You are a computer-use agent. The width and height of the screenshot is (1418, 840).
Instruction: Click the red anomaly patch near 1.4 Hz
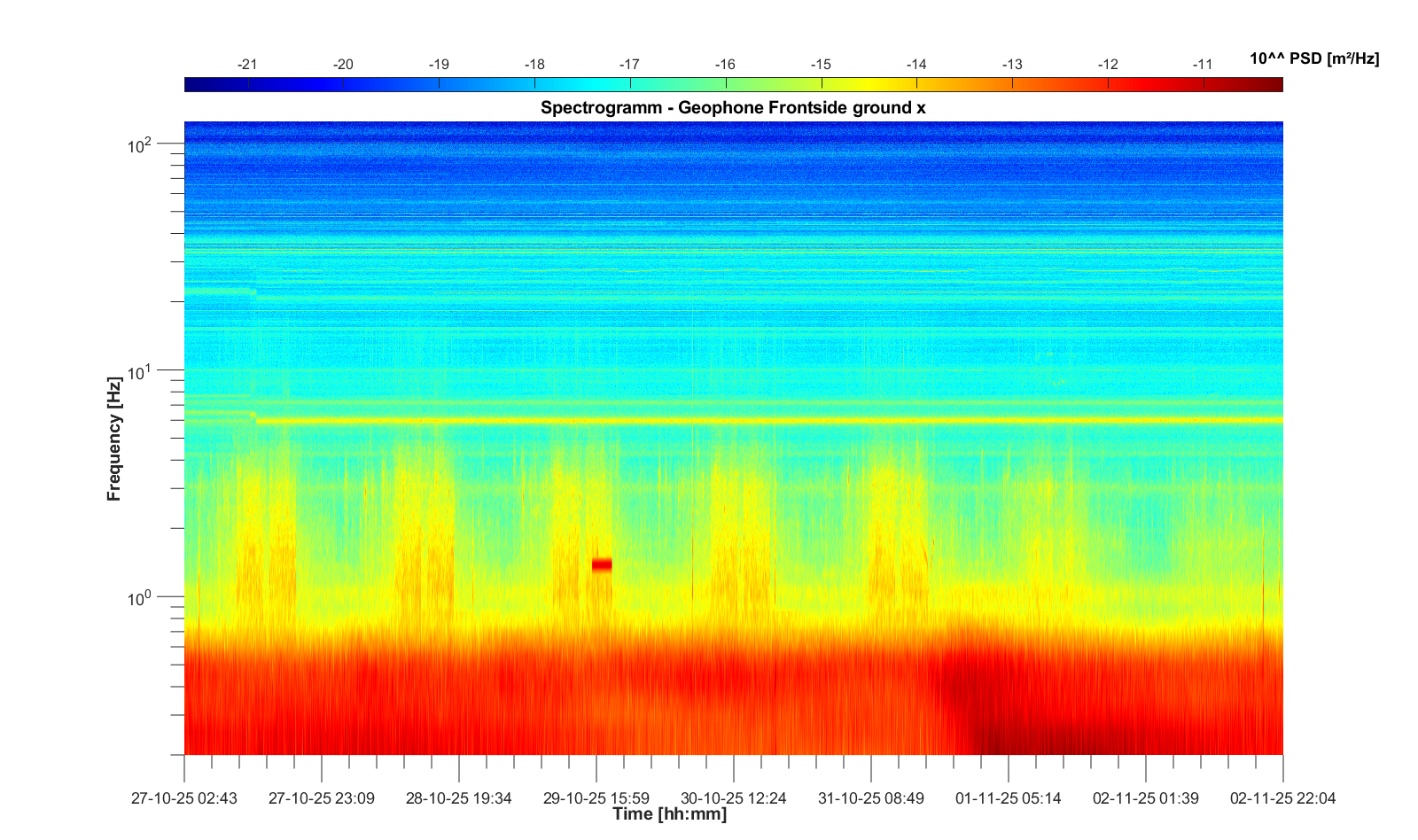[602, 564]
